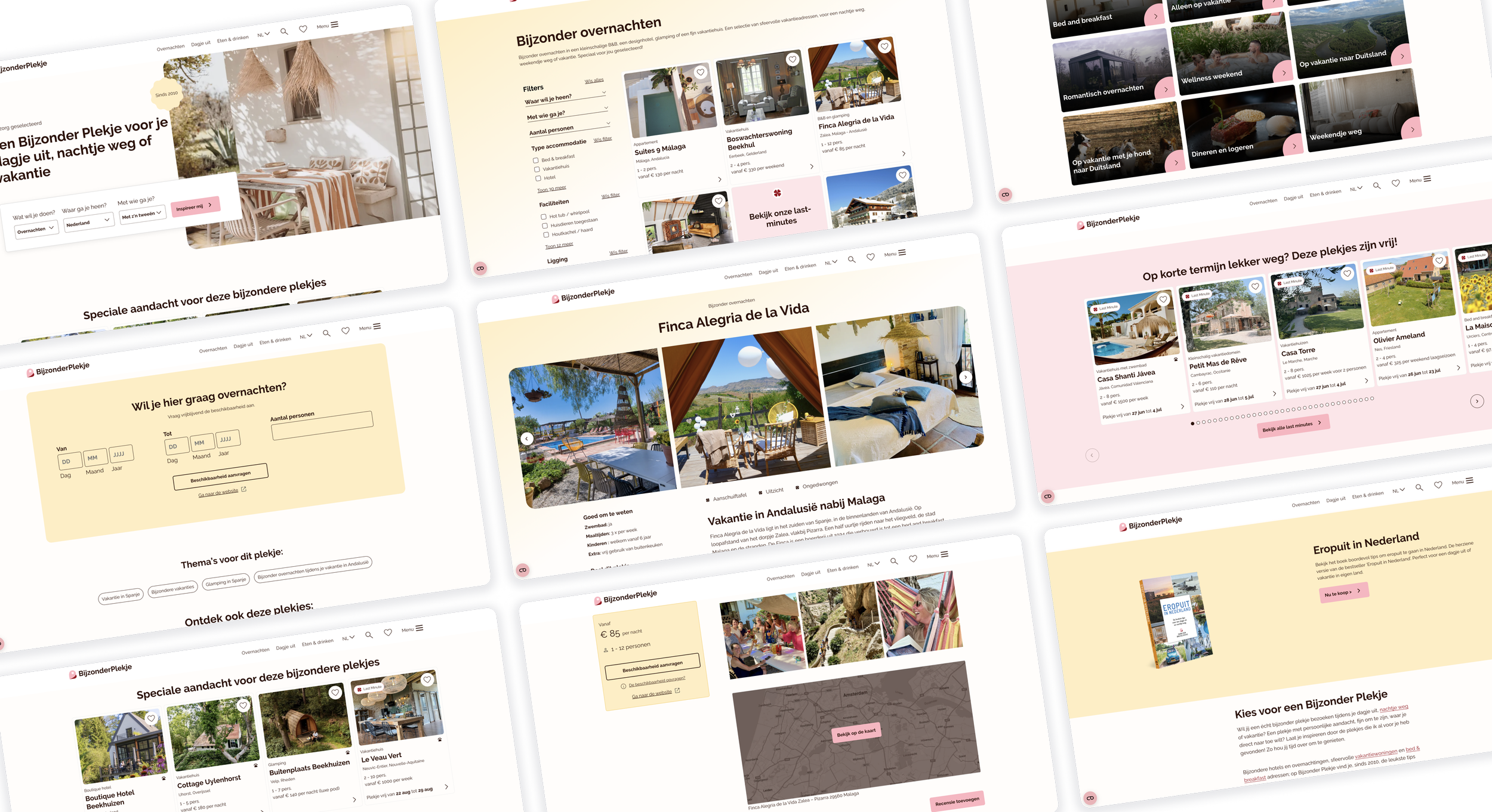Enable the Hot tub / whirlpool filter
This screenshot has height=812, width=1492.
544,217
